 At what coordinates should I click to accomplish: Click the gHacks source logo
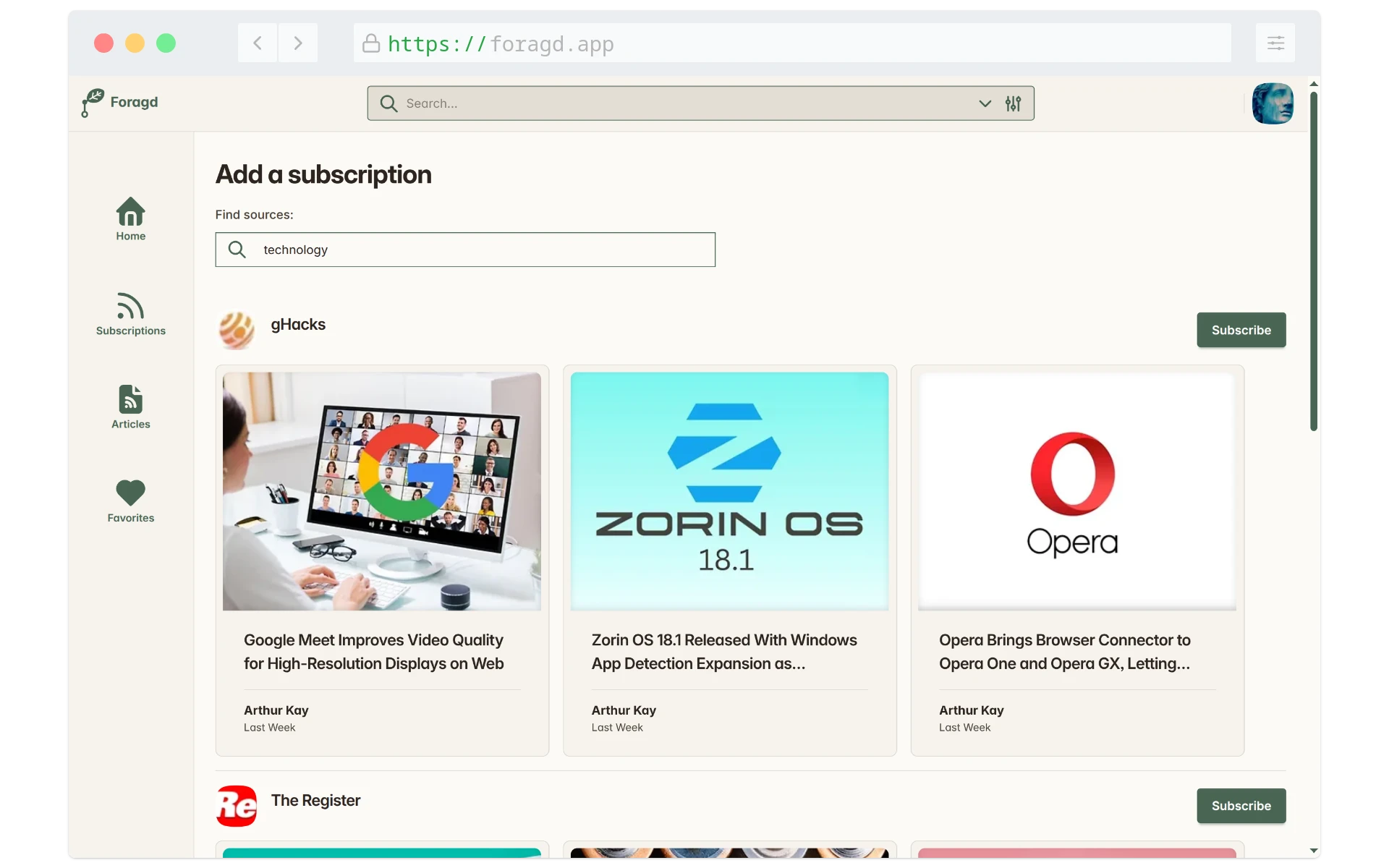click(237, 330)
